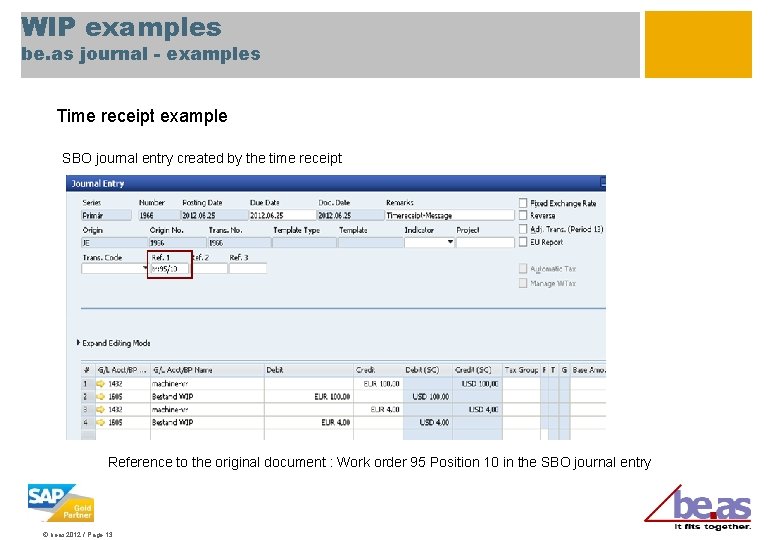Click the Credit (SC) column header

tap(478, 370)
